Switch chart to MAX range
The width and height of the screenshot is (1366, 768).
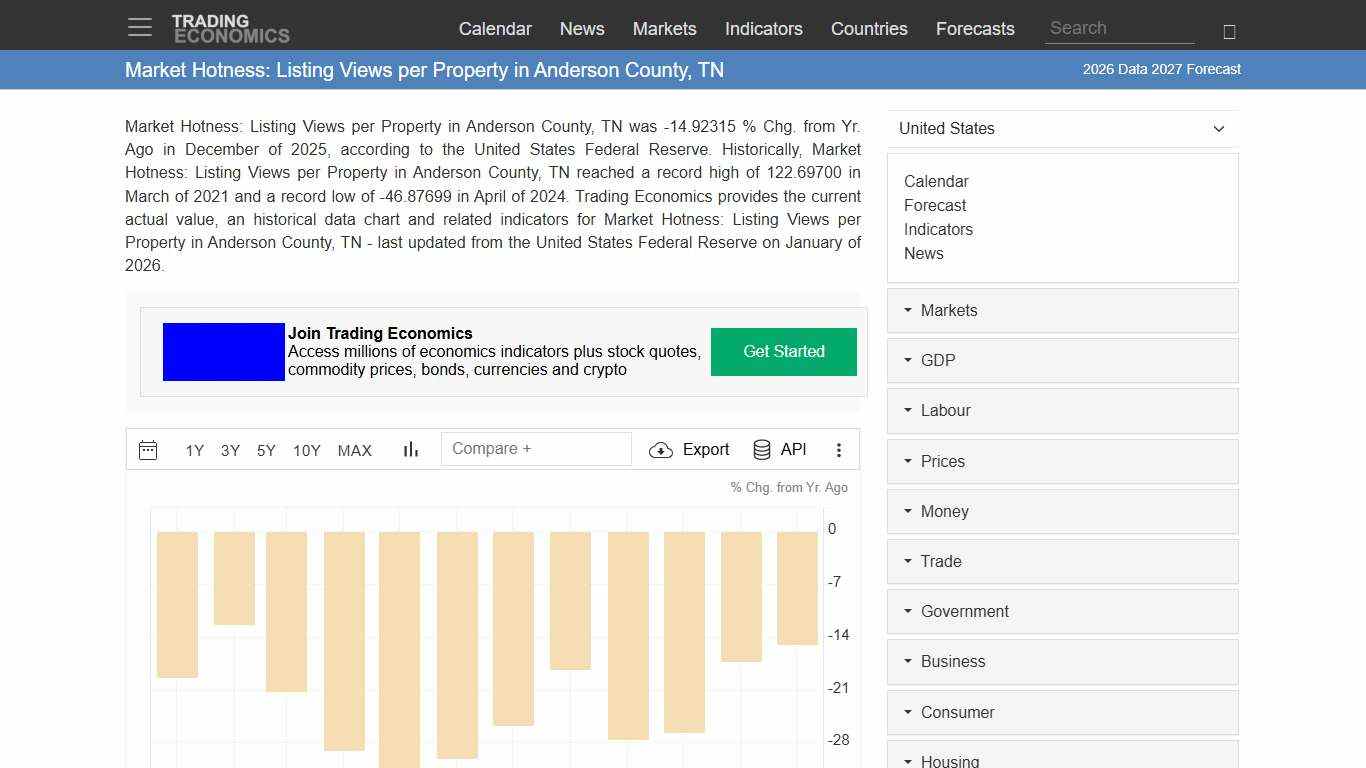[x=354, y=451]
